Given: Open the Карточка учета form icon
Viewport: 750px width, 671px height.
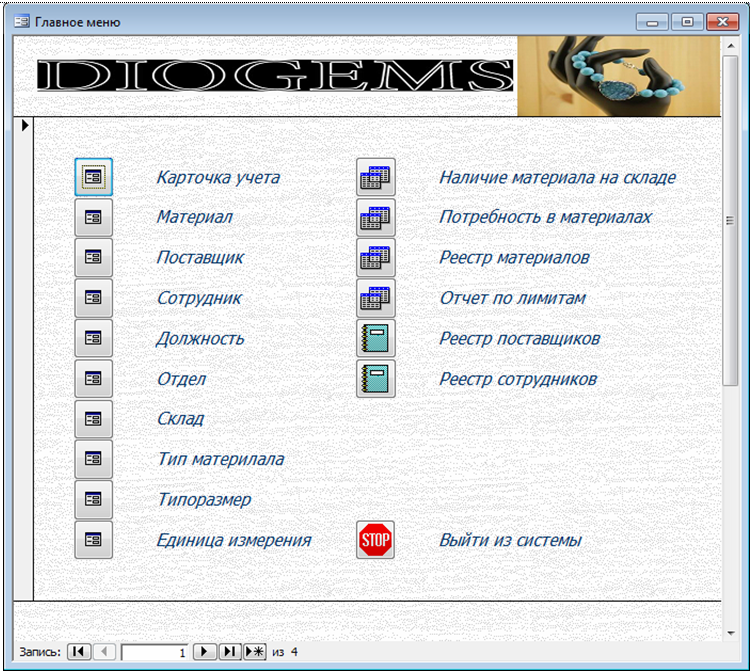Looking at the screenshot, I should [93, 177].
